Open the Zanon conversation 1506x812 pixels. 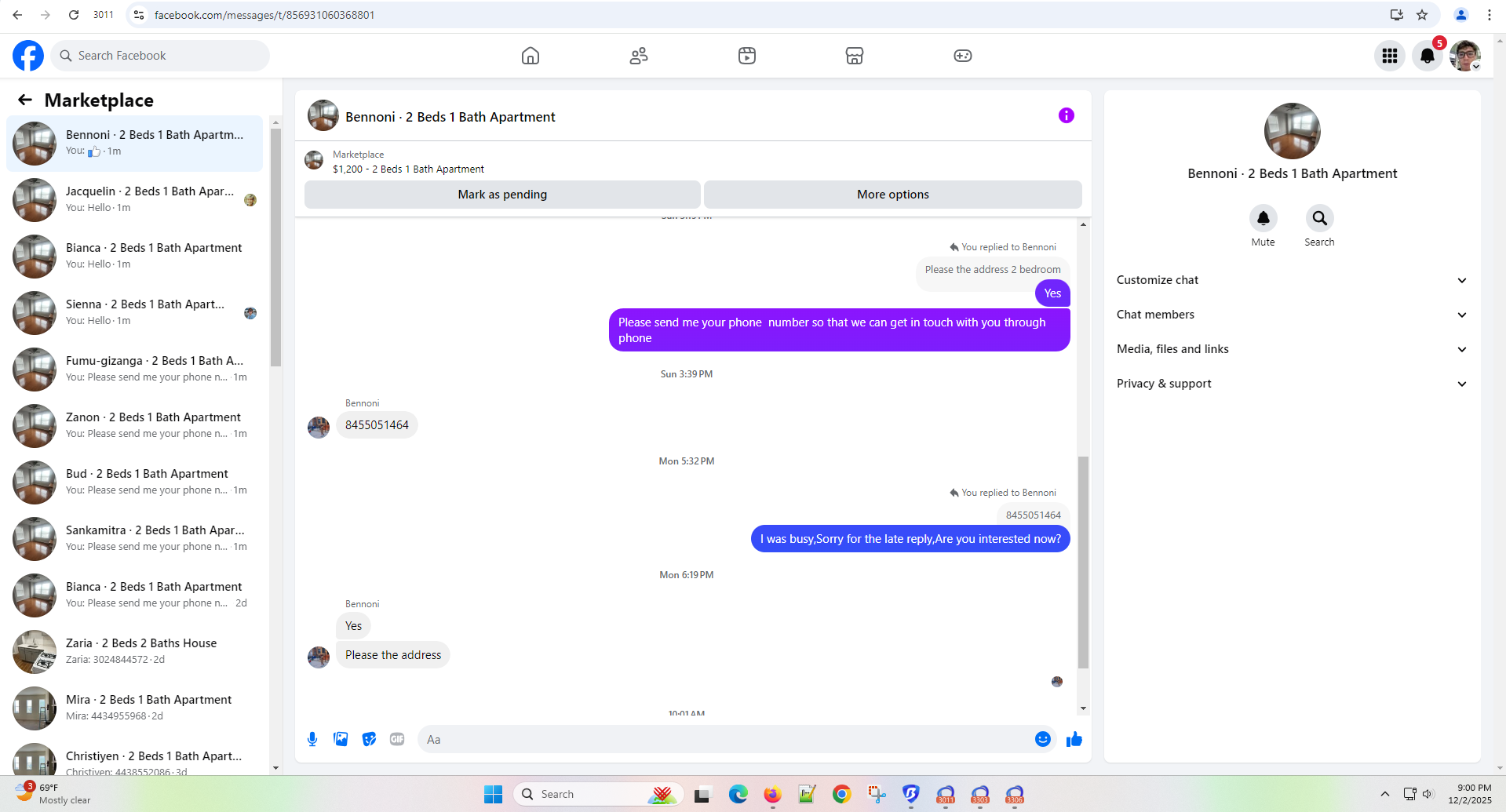[x=135, y=426]
